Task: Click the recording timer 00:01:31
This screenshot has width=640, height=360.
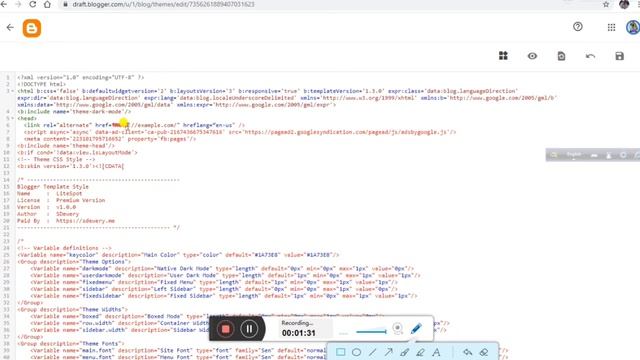Action: (x=298, y=333)
